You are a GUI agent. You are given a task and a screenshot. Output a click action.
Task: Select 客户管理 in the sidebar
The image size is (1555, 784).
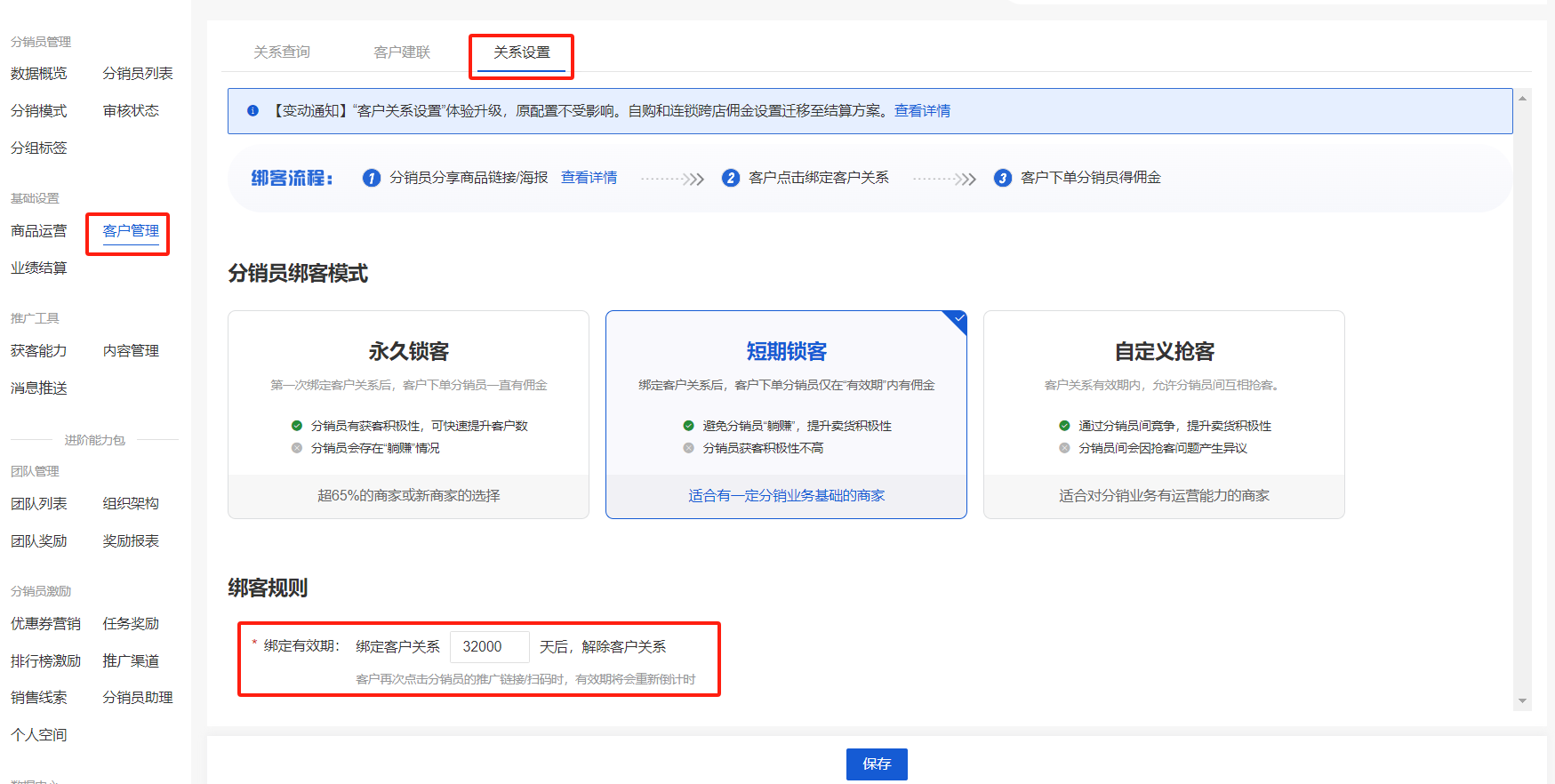click(131, 231)
